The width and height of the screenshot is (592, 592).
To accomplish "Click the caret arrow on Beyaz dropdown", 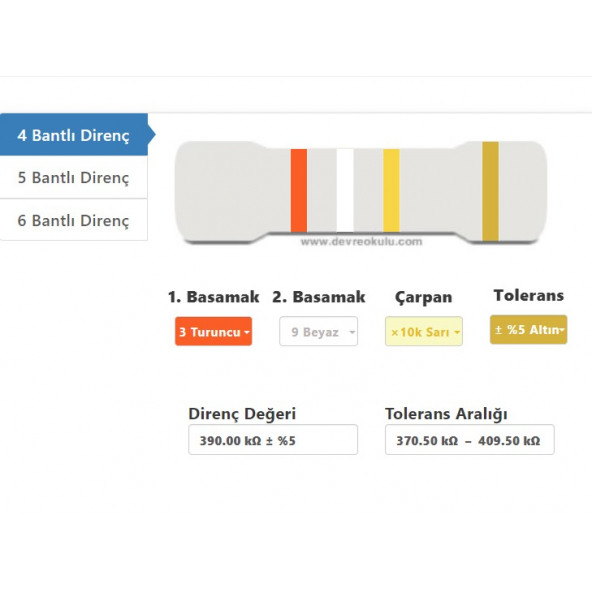I will coord(352,333).
